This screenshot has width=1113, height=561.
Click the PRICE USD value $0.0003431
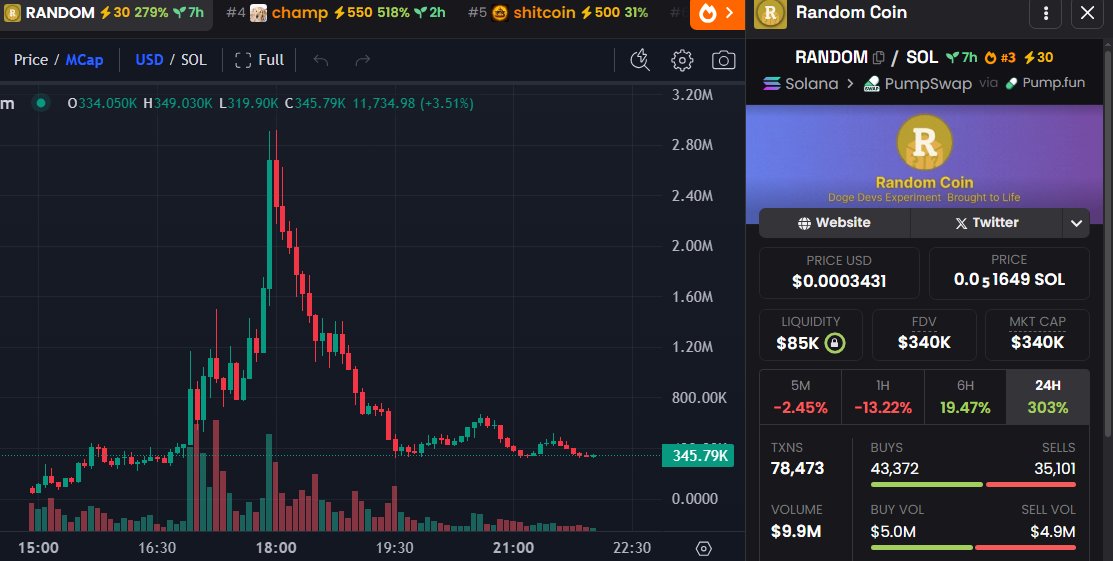(839, 281)
